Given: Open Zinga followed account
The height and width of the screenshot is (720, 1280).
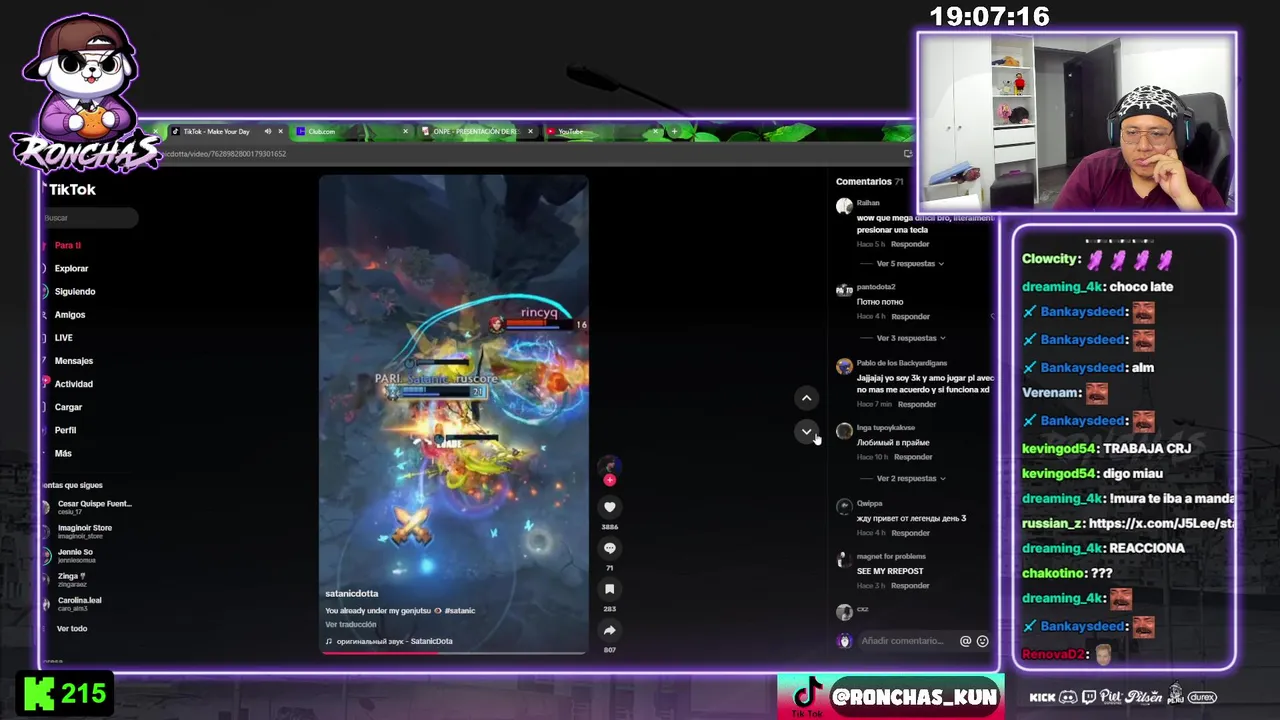Looking at the screenshot, I should point(66,579).
